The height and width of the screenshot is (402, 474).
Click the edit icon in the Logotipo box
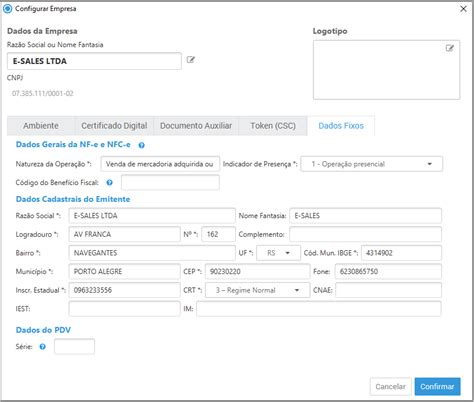tap(450, 48)
